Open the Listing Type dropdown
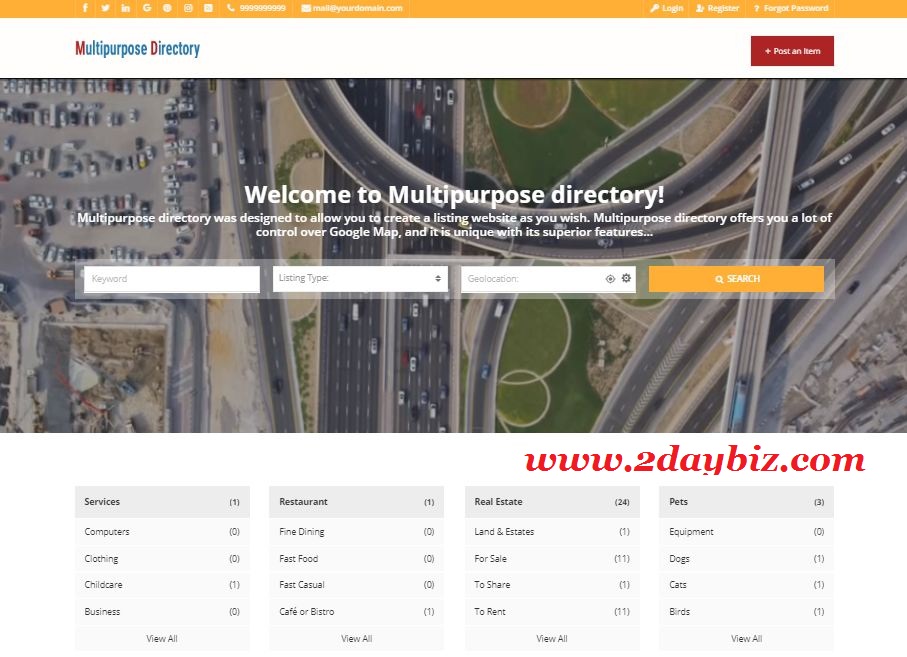Screen dimensions: 907x657 [360, 278]
